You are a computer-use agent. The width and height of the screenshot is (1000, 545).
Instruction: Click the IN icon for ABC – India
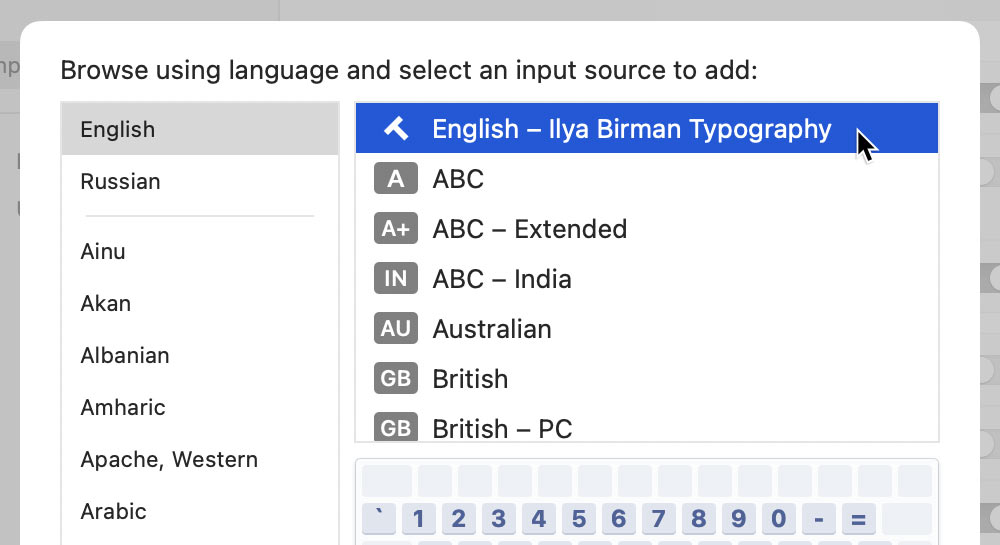pyautogui.click(x=396, y=279)
